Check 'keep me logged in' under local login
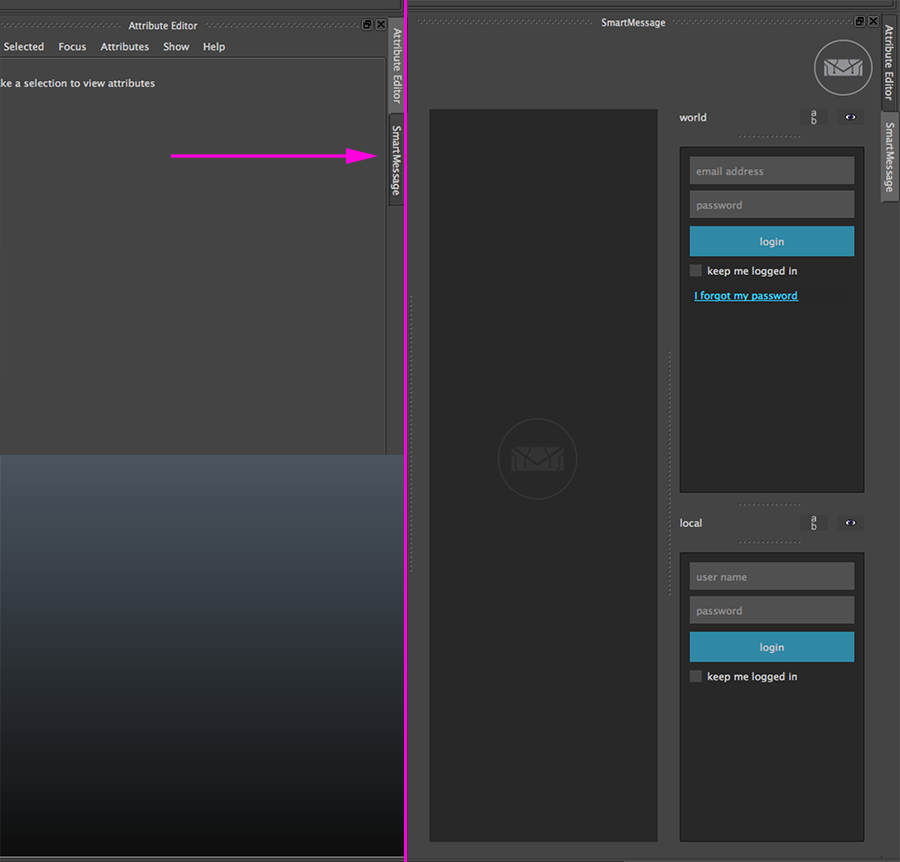Image resolution: width=900 pixels, height=862 pixels. click(696, 677)
